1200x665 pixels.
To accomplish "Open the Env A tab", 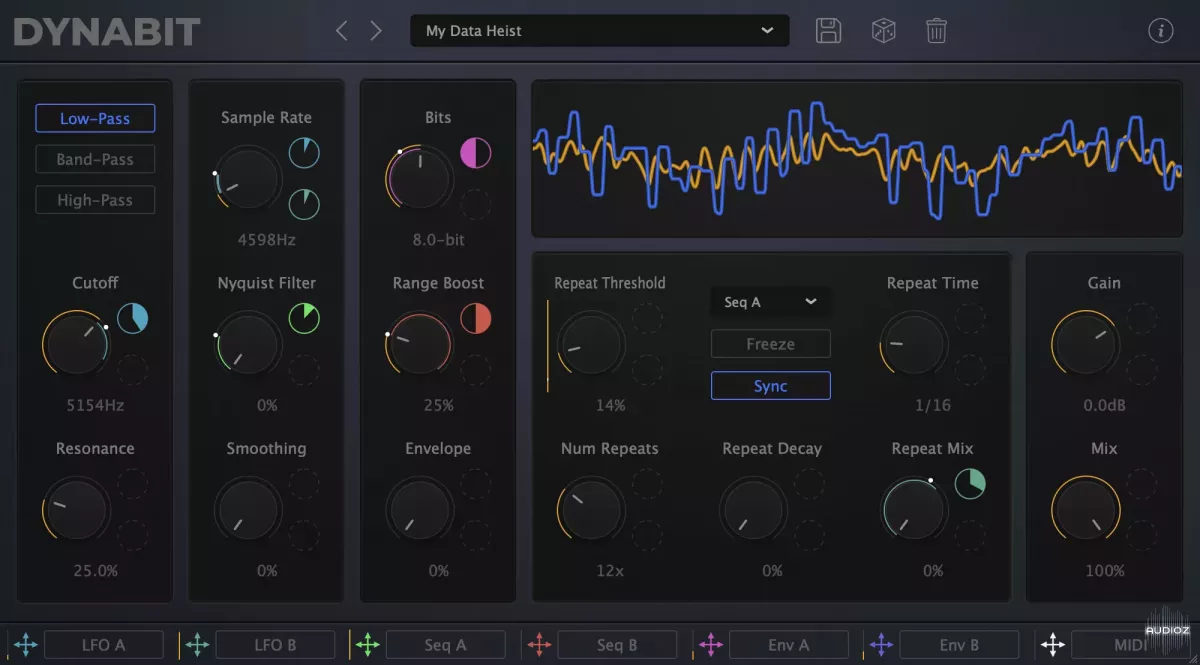I will click(x=788, y=645).
